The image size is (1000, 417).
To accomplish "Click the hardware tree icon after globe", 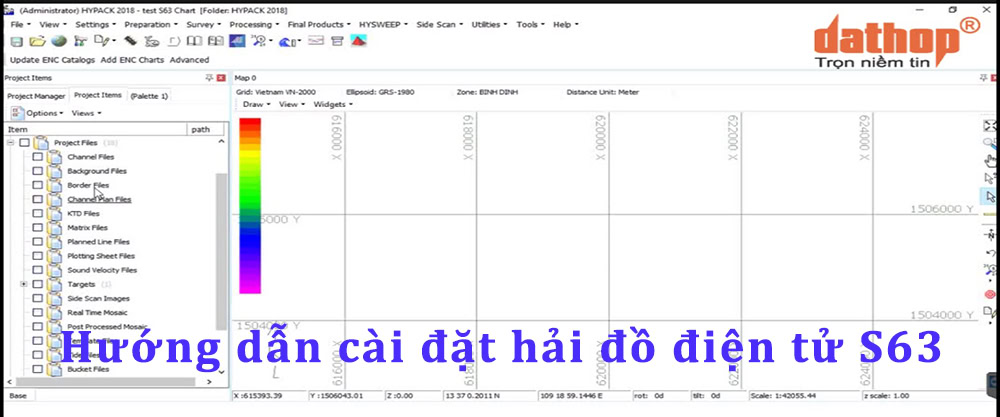I will coord(80,41).
